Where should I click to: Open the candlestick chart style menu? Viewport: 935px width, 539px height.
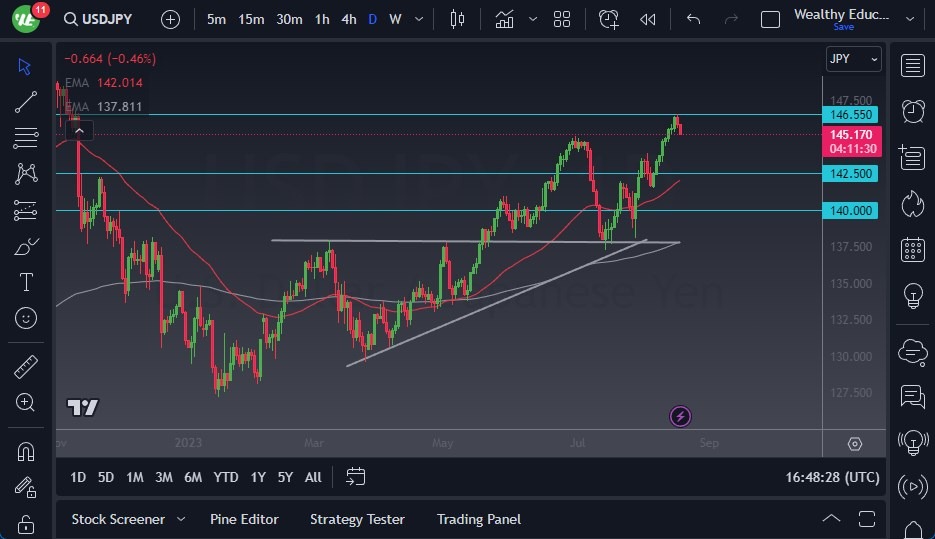click(458, 19)
